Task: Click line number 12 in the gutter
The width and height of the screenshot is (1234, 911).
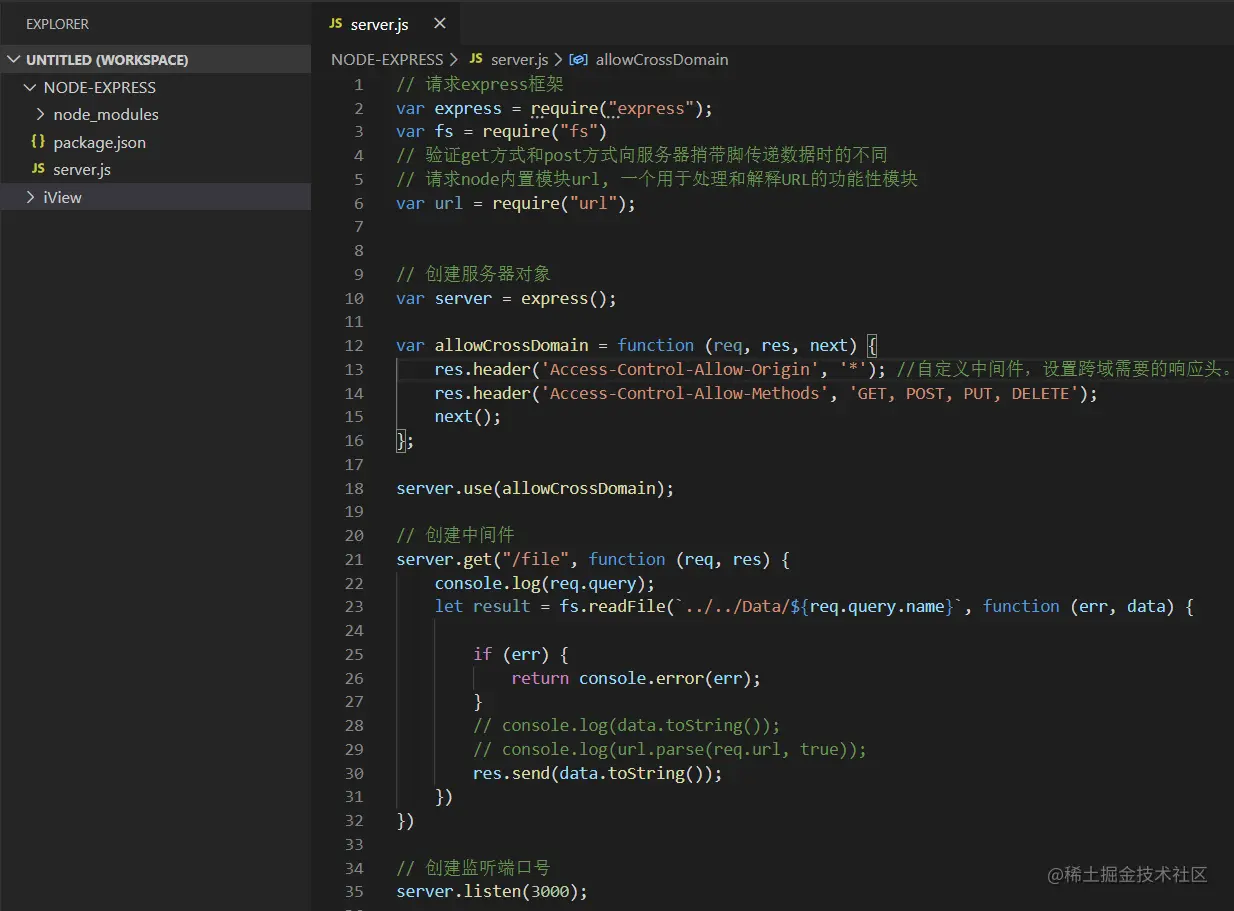Action: tap(354, 345)
